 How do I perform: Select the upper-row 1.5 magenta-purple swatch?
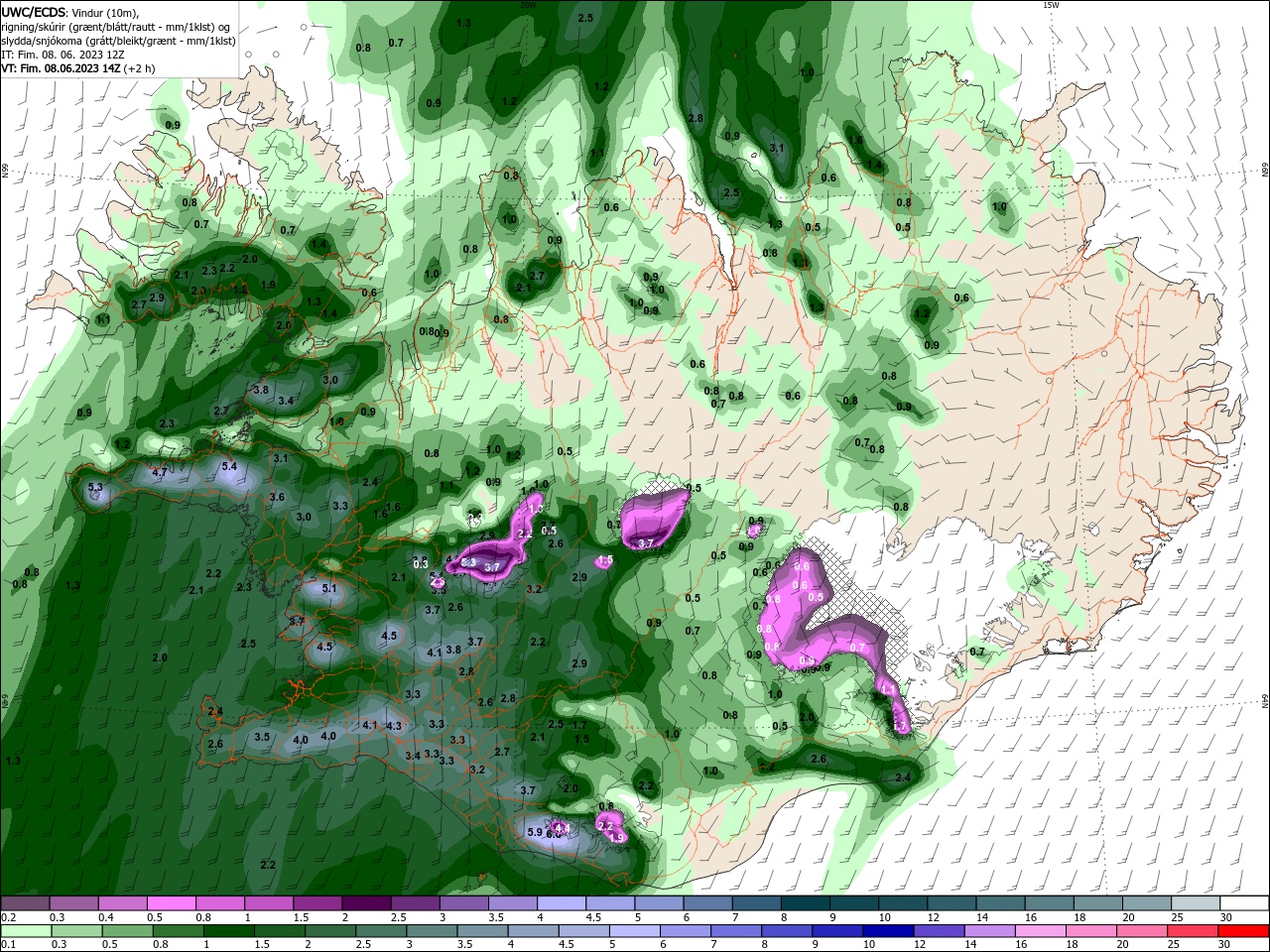(x=317, y=902)
